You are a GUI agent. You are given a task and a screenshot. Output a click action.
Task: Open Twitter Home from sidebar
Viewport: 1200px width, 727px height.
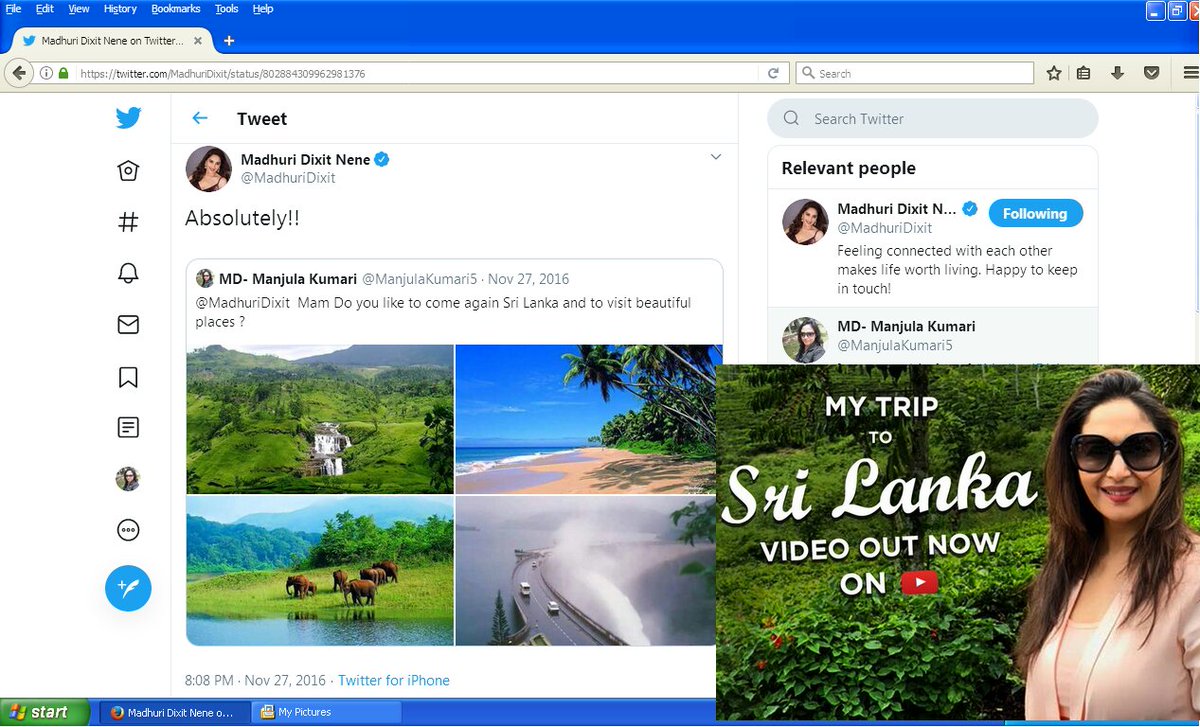(128, 171)
